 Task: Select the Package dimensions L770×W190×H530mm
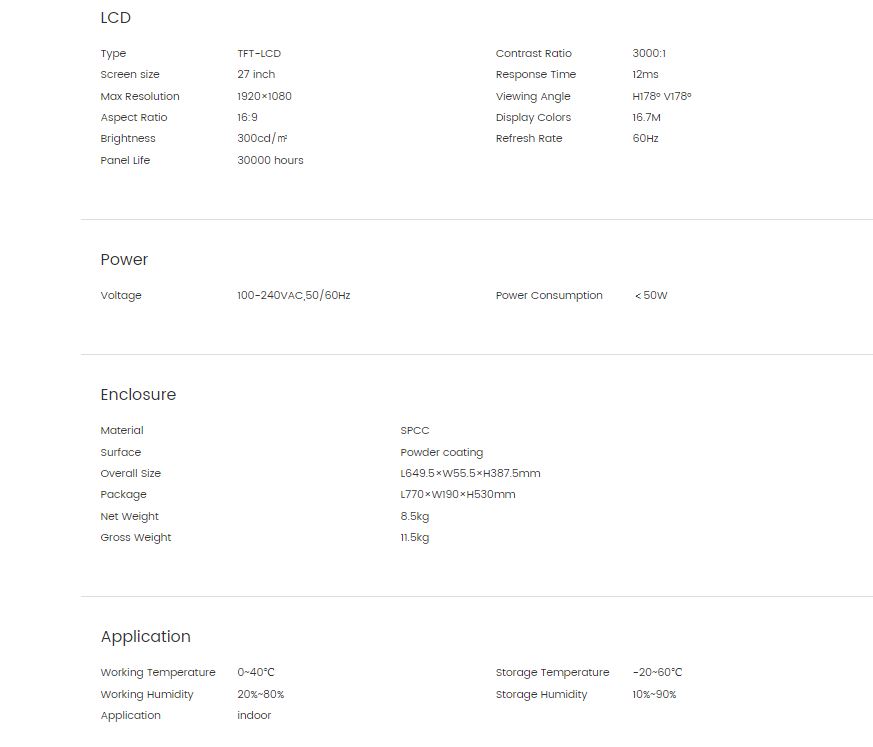click(458, 494)
